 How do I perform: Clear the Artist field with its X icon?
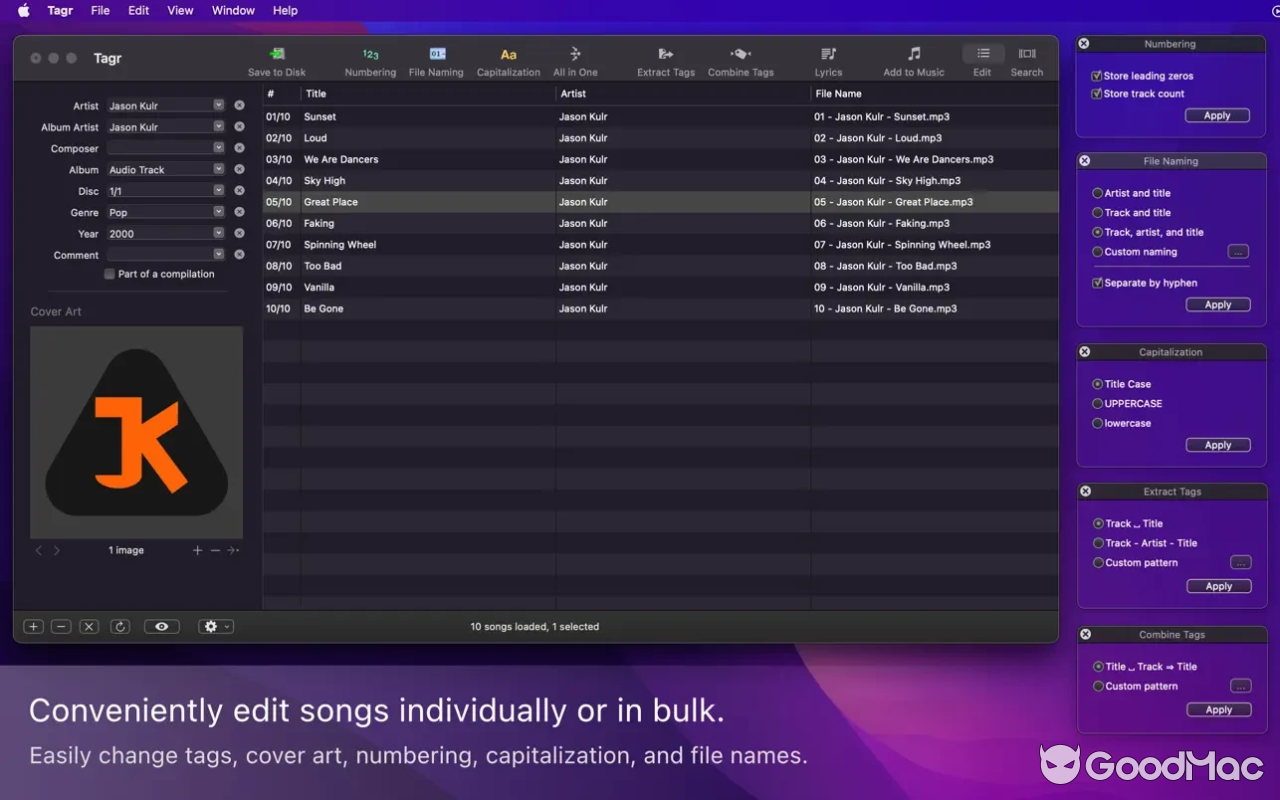pyautogui.click(x=239, y=105)
